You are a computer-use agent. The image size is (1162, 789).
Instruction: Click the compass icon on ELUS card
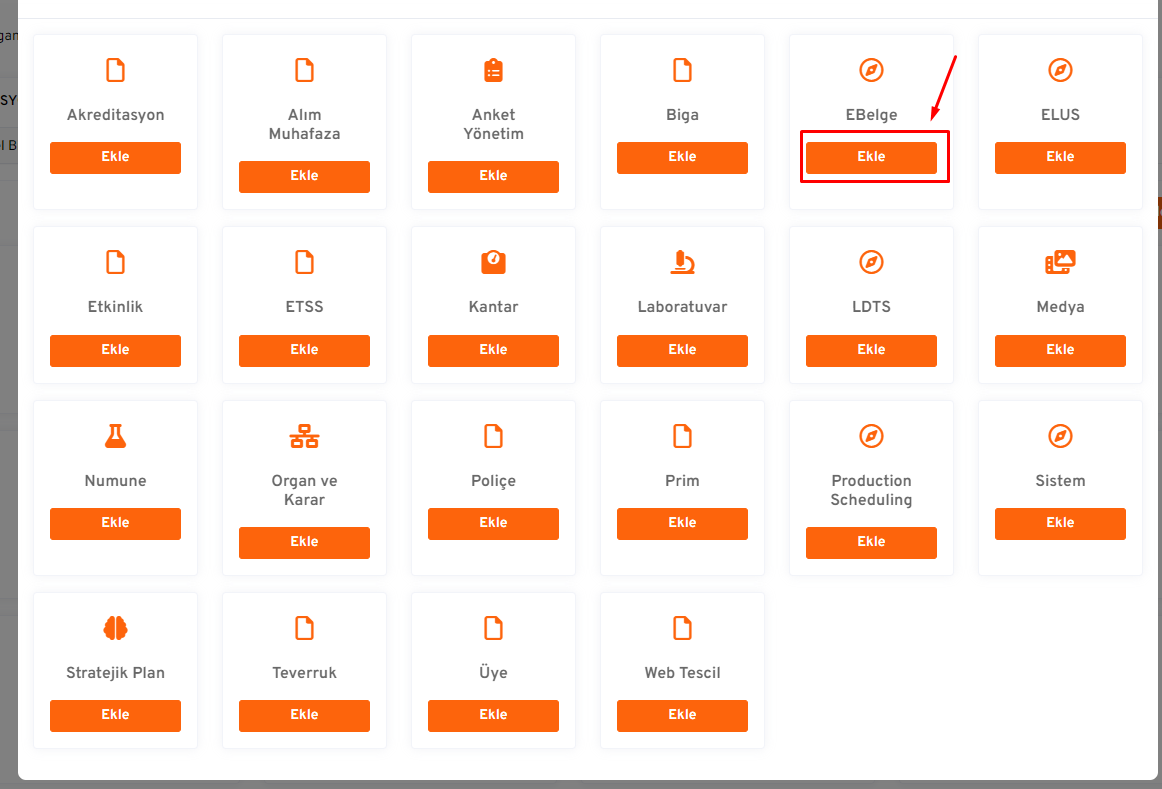[1060, 70]
